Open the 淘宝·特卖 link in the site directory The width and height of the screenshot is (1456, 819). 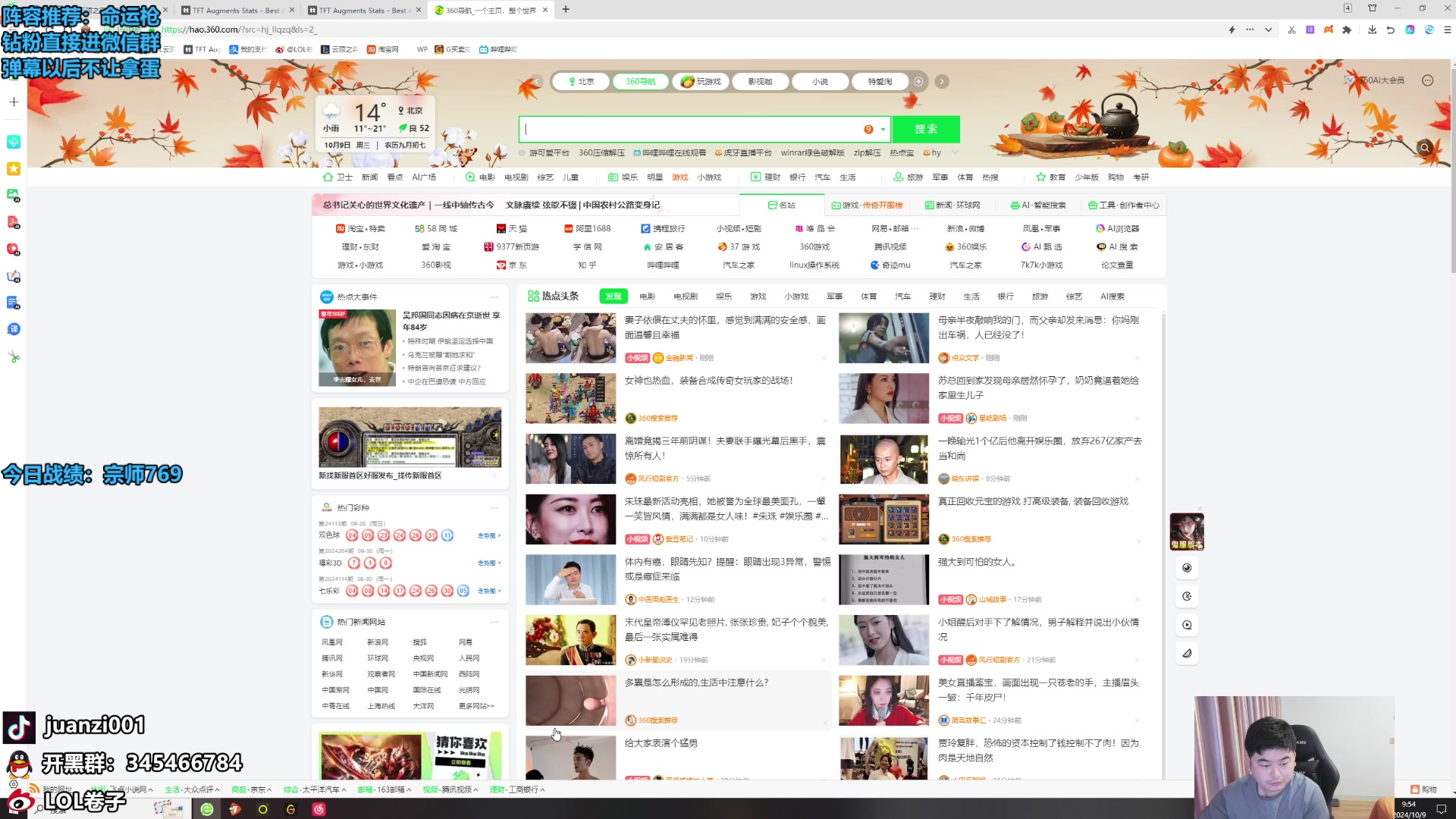tap(368, 228)
